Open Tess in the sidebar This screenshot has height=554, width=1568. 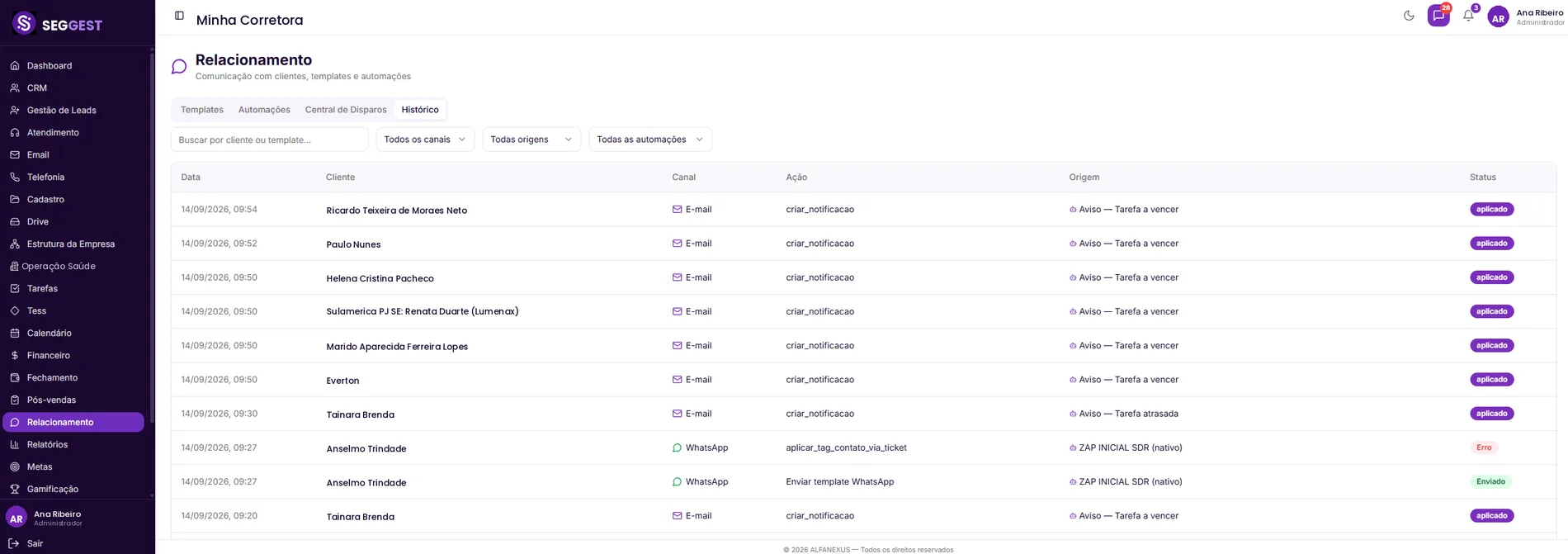pyautogui.click(x=36, y=310)
